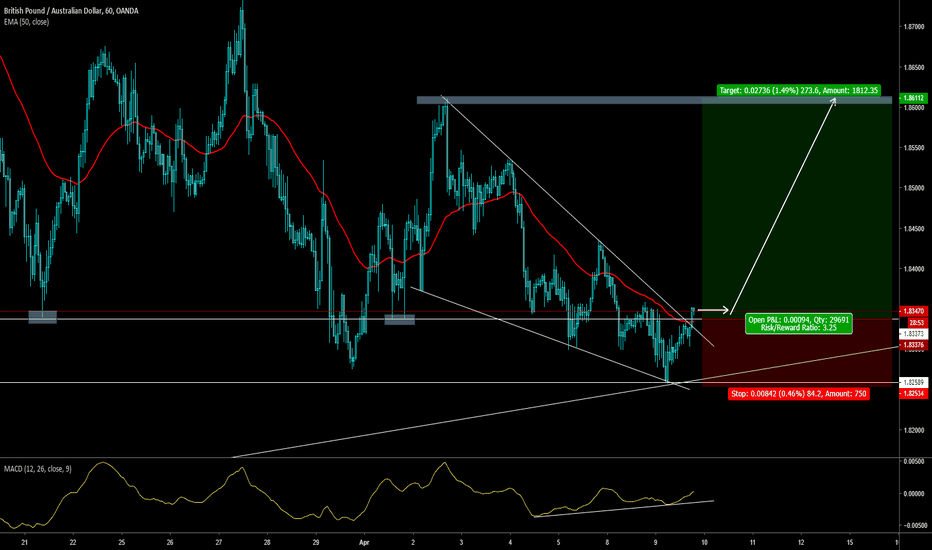
Task: Click the 1.86500 price axis label
Action: point(914,67)
